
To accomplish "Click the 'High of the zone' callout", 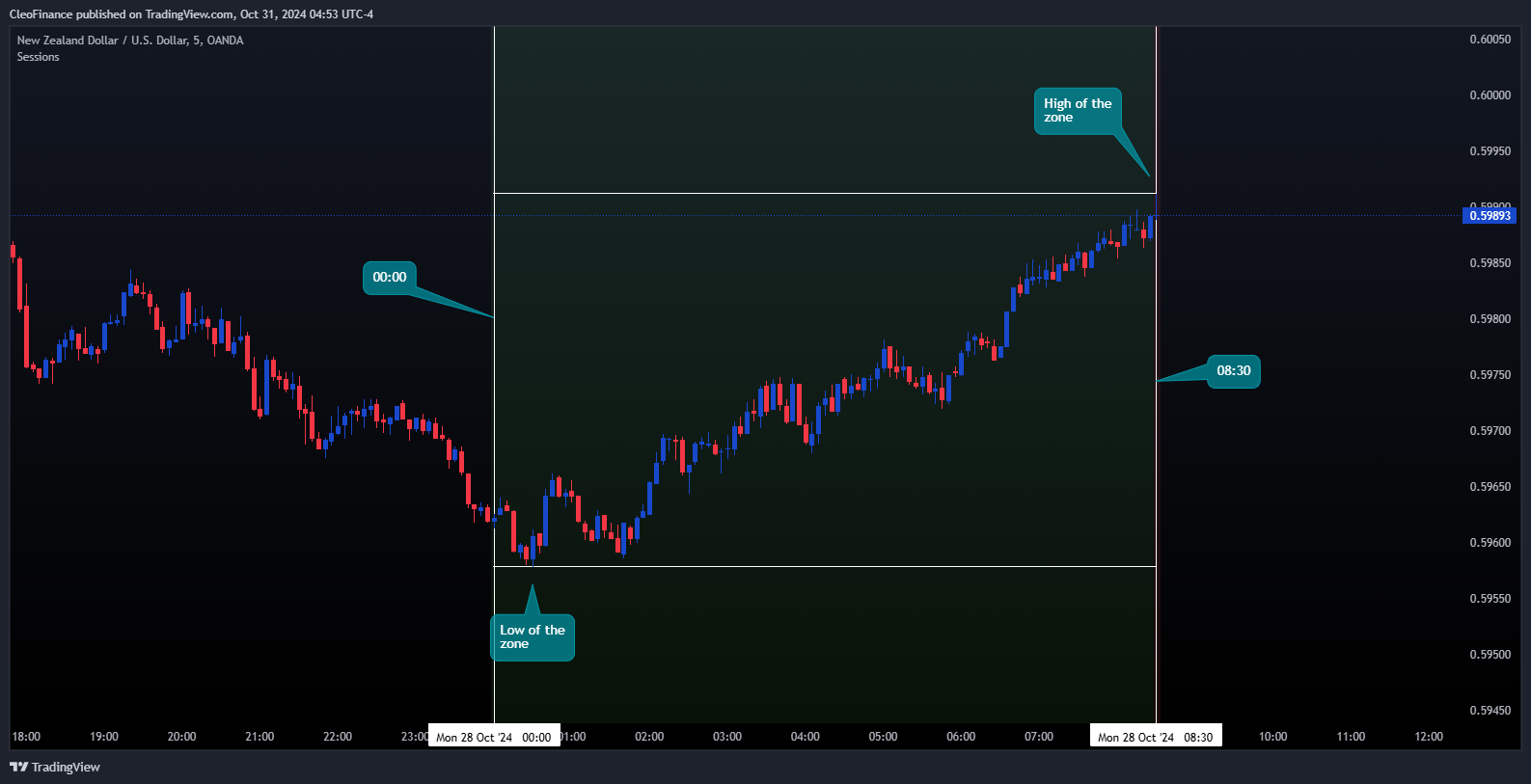I will [1078, 111].
